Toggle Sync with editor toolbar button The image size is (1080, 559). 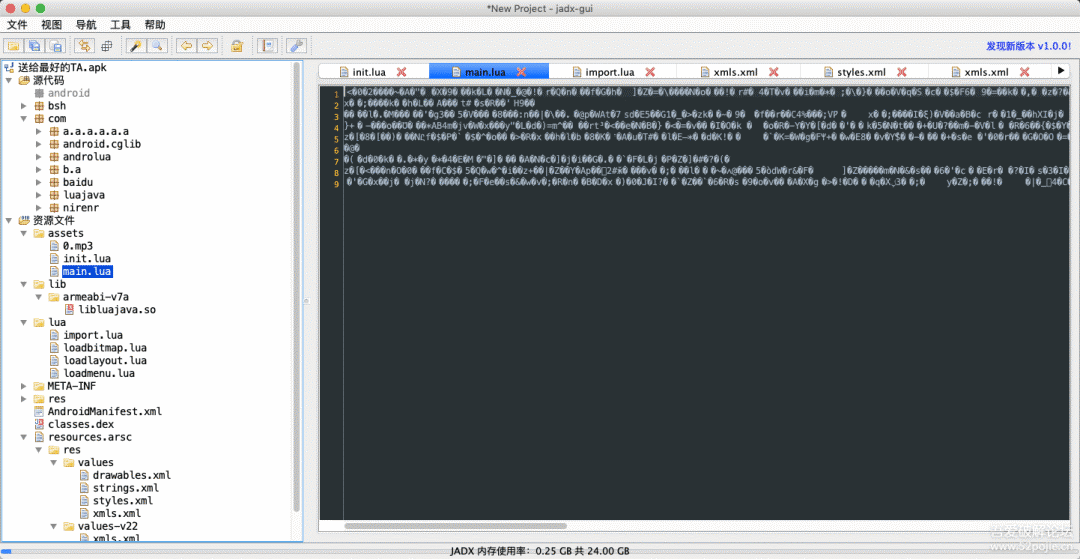pos(85,46)
